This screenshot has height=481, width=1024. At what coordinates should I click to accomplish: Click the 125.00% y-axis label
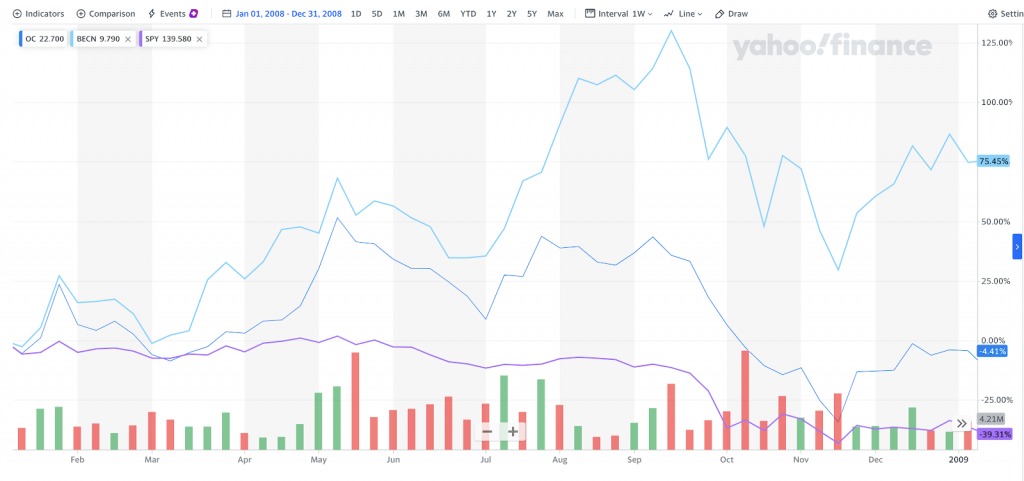(x=997, y=42)
